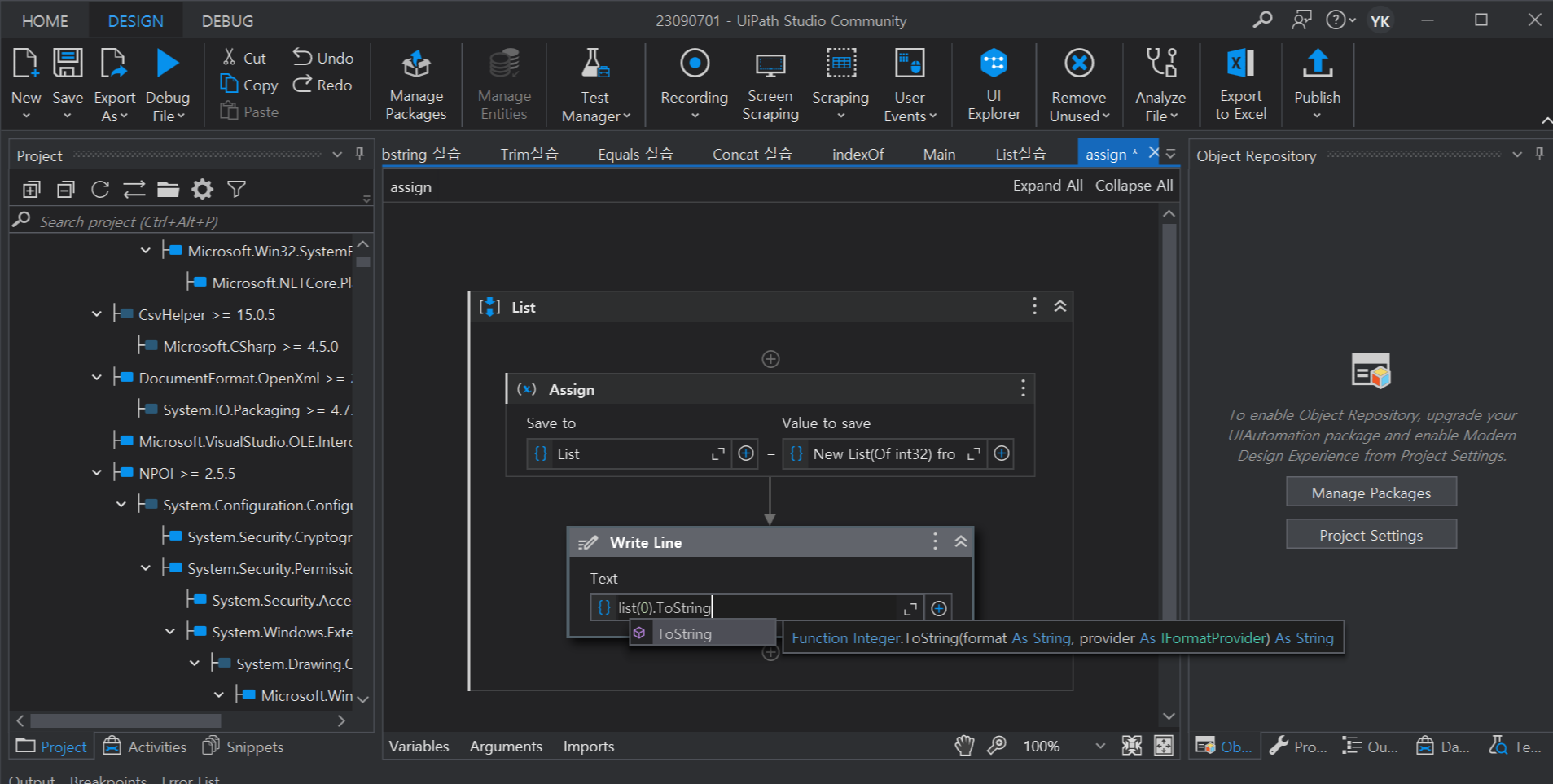Open Variables panel
Screen dimensions: 1553x784
click(419, 747)
